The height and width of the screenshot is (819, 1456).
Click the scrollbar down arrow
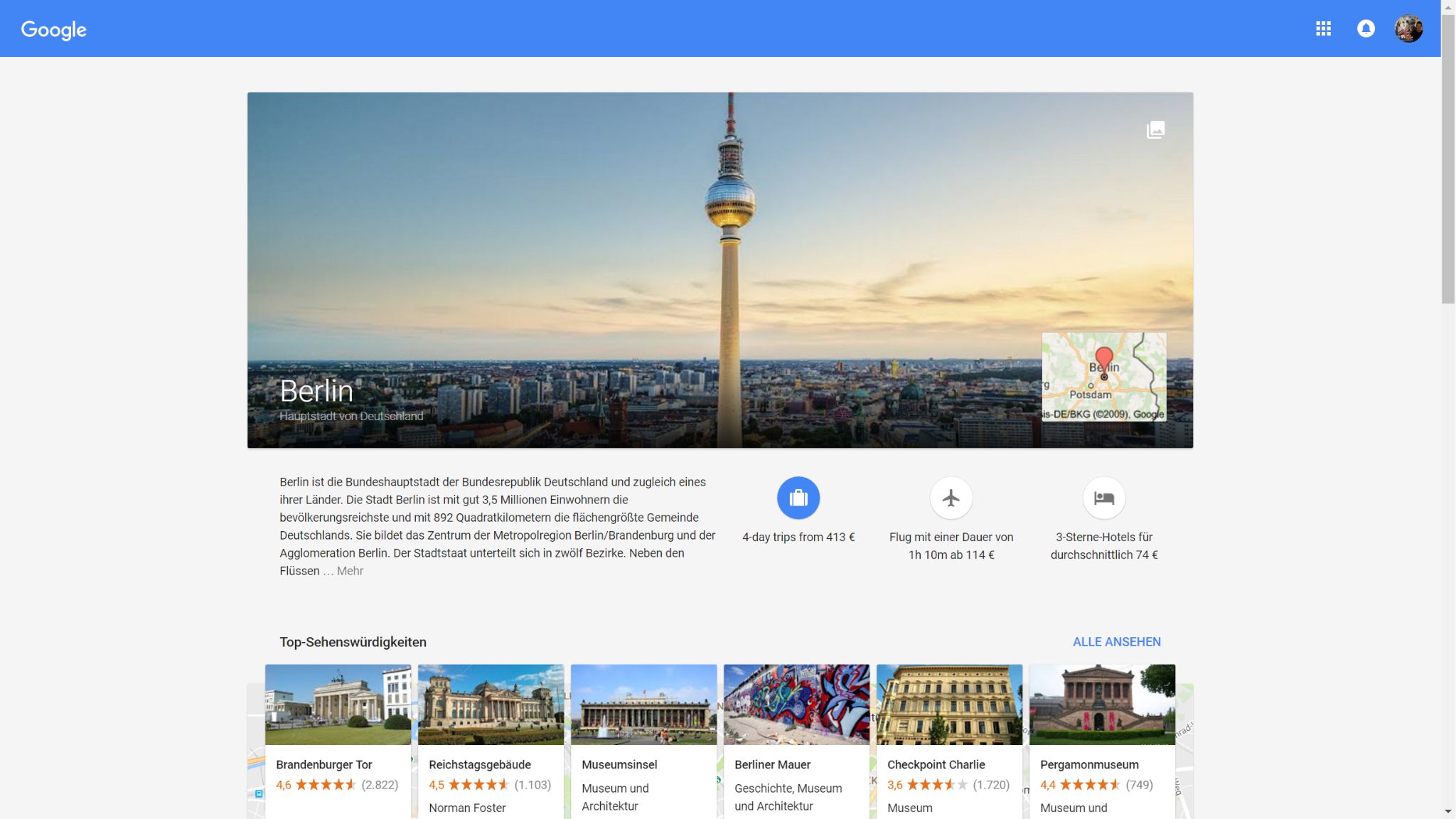1448,811
